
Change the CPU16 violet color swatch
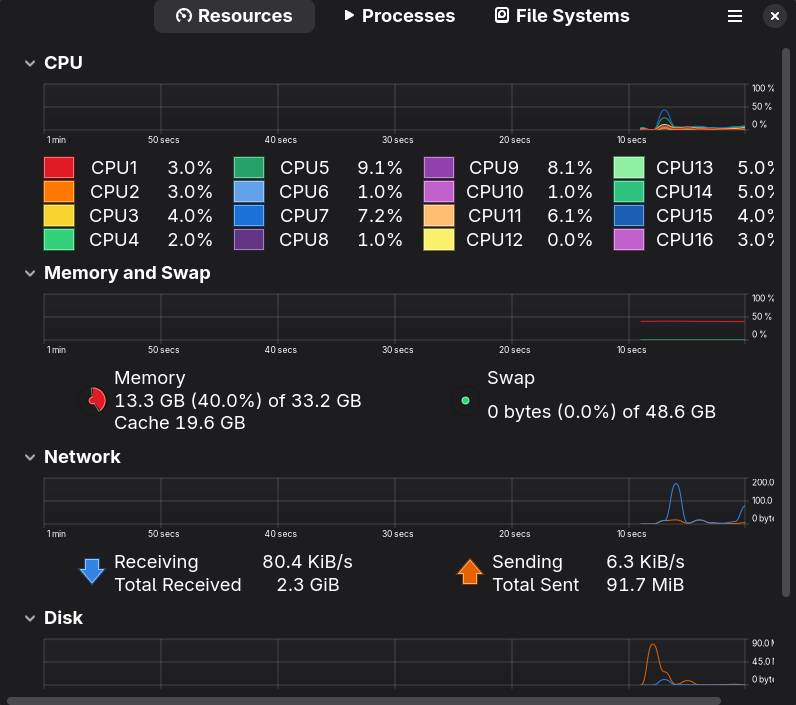629,240
